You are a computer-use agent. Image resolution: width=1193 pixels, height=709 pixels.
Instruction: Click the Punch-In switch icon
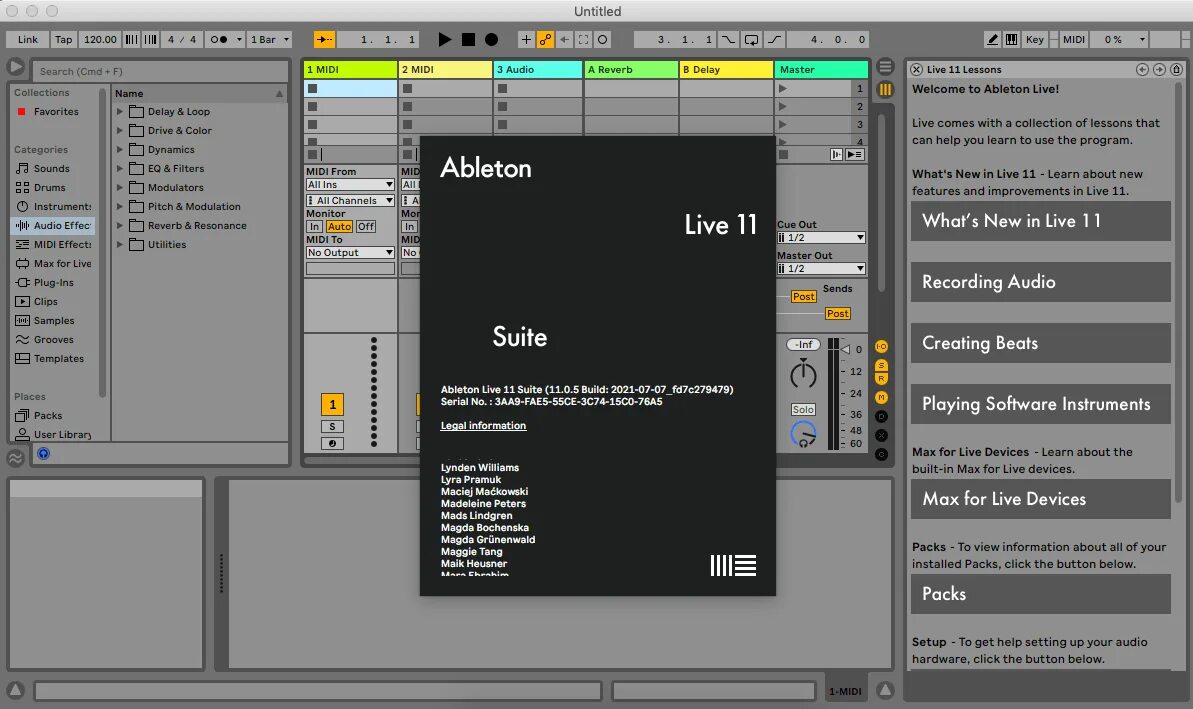[729, 40]
